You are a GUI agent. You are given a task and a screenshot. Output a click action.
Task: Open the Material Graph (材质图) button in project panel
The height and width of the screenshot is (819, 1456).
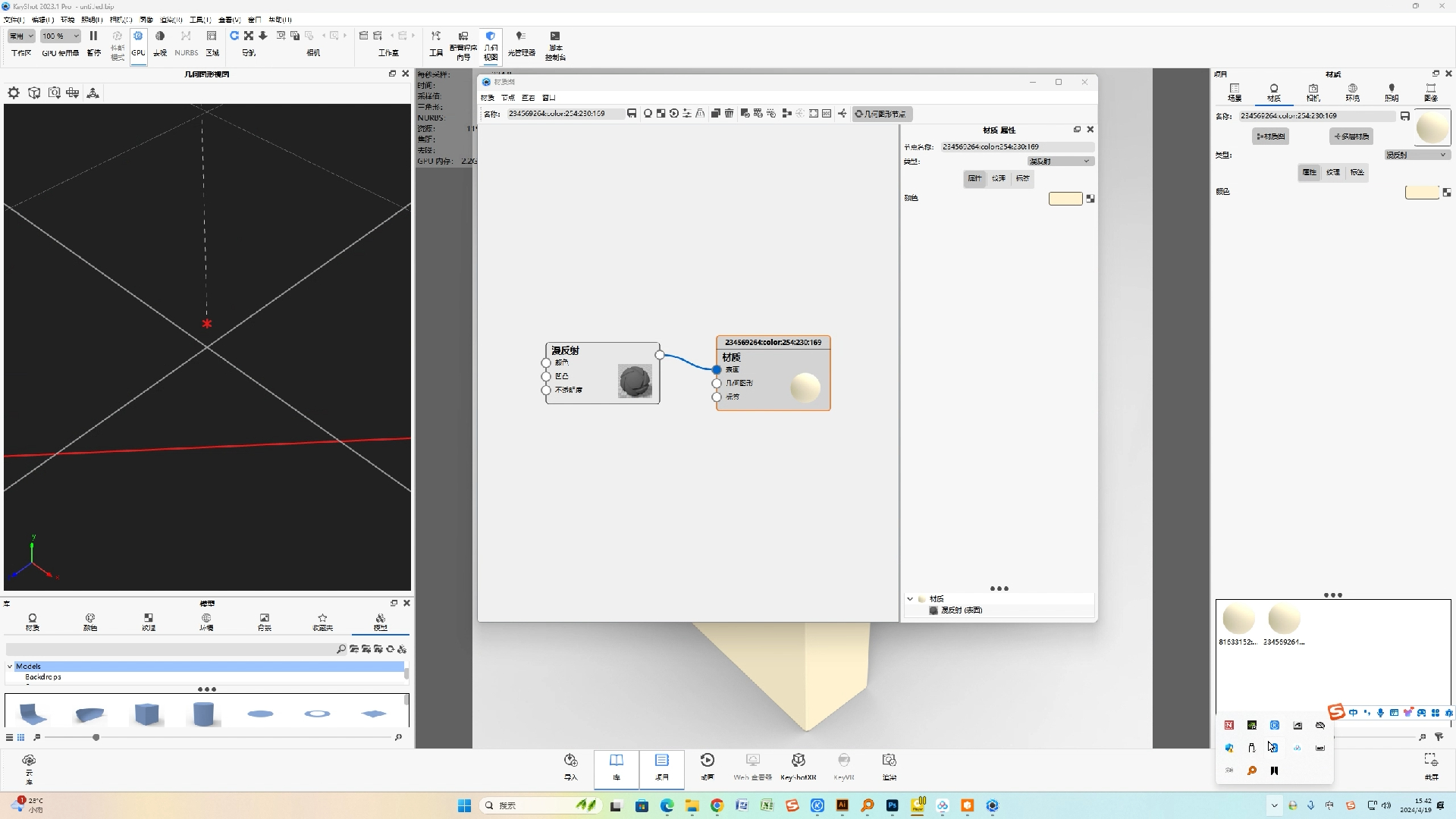point(1271,136)
